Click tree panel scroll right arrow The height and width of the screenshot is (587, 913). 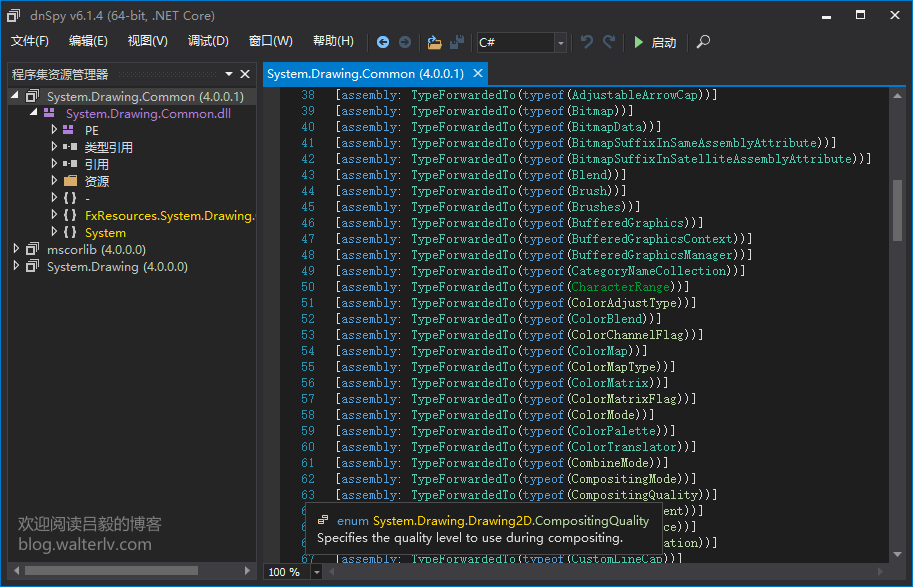[247, 571]
